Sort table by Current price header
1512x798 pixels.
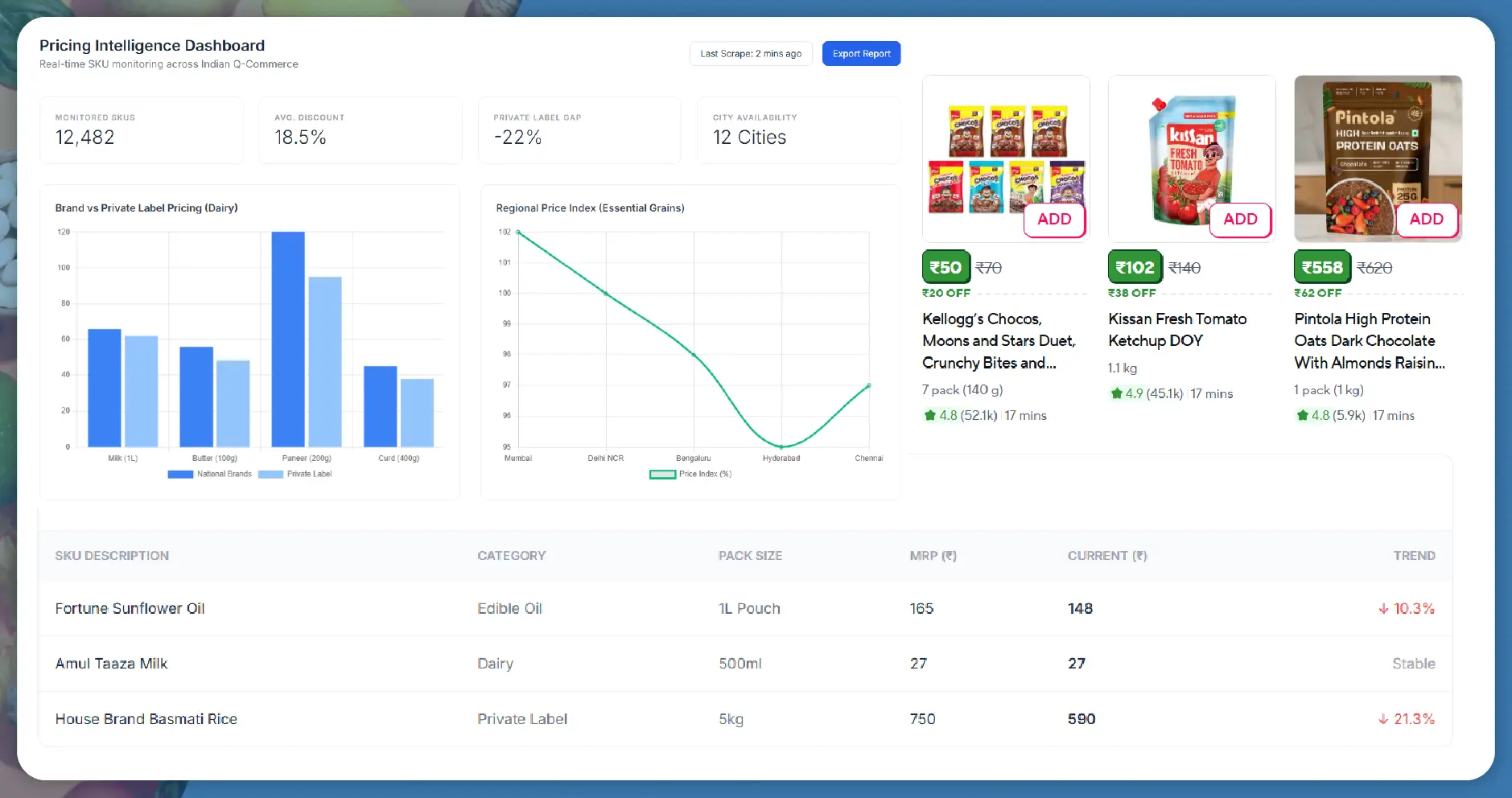tap(1106, 556)
